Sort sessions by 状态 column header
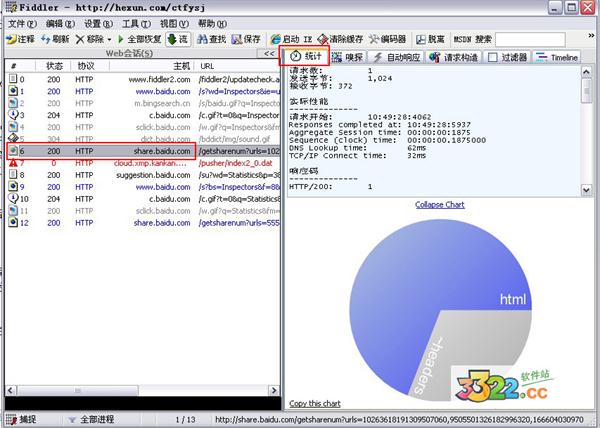The height and width of the screenshot is (428, 600). coord(54,66)
